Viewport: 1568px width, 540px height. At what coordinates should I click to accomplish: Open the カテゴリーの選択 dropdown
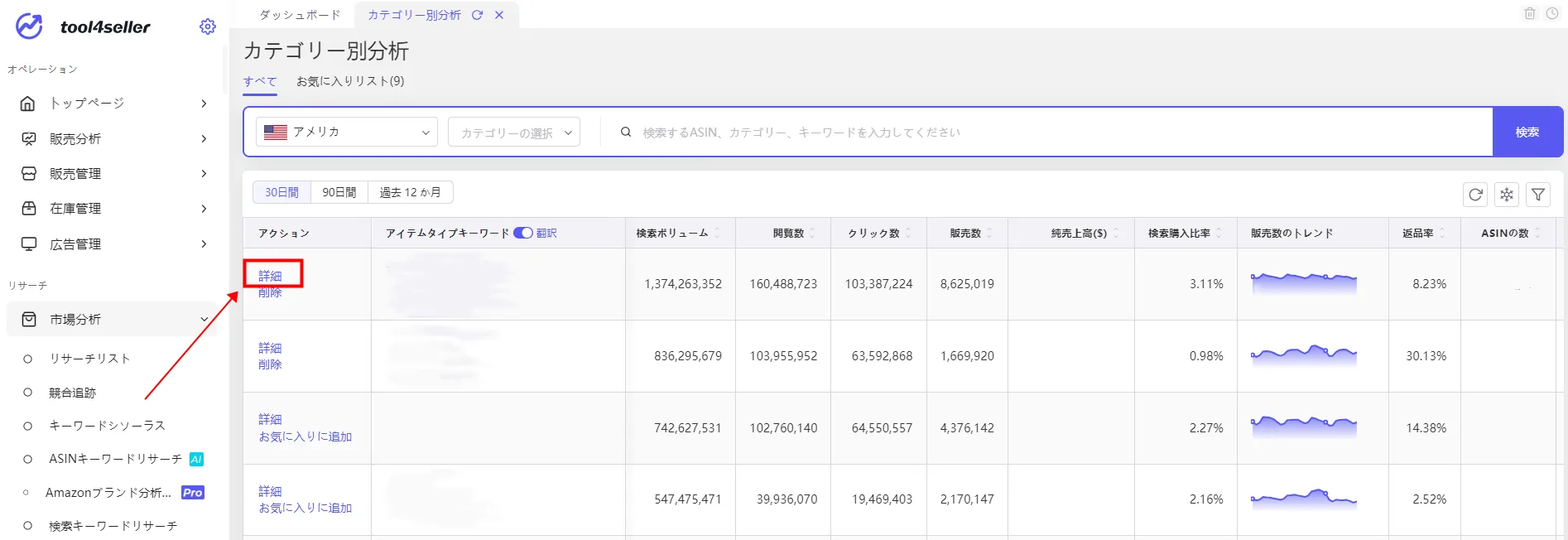click(x=514, y=133)
